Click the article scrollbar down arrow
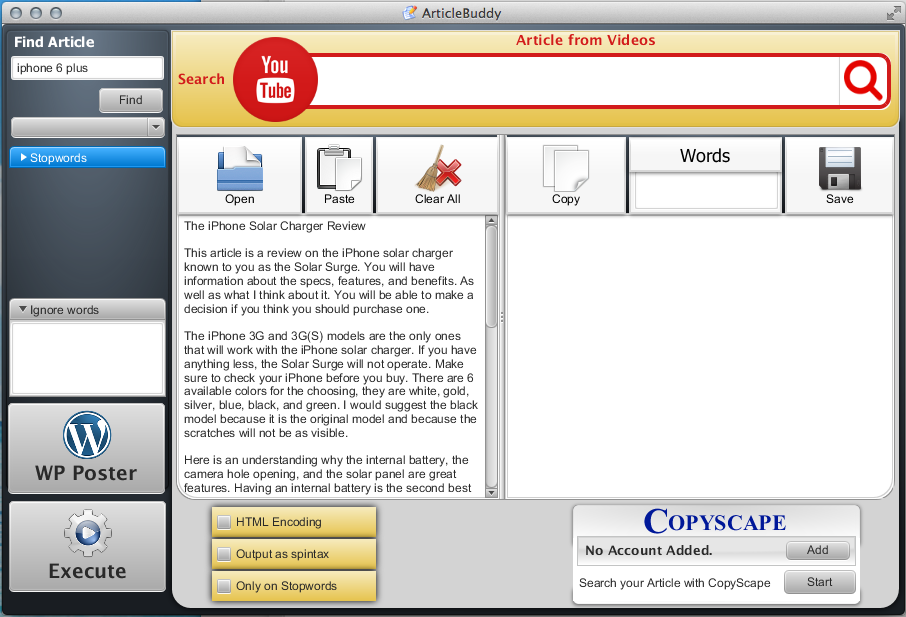The image size is (906, 617). click(x=492, y=492)
